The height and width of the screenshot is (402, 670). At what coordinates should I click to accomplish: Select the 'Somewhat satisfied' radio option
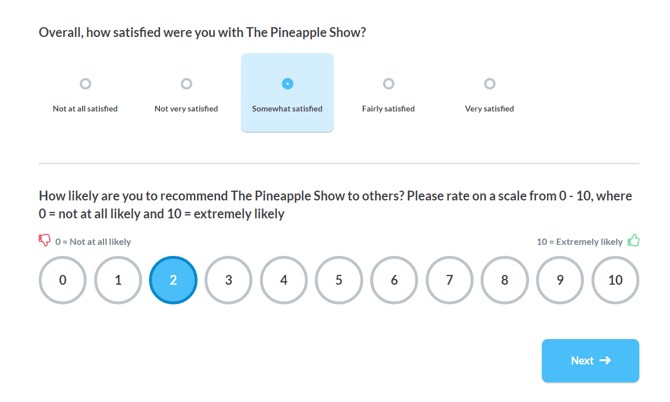tap(287, 84)
